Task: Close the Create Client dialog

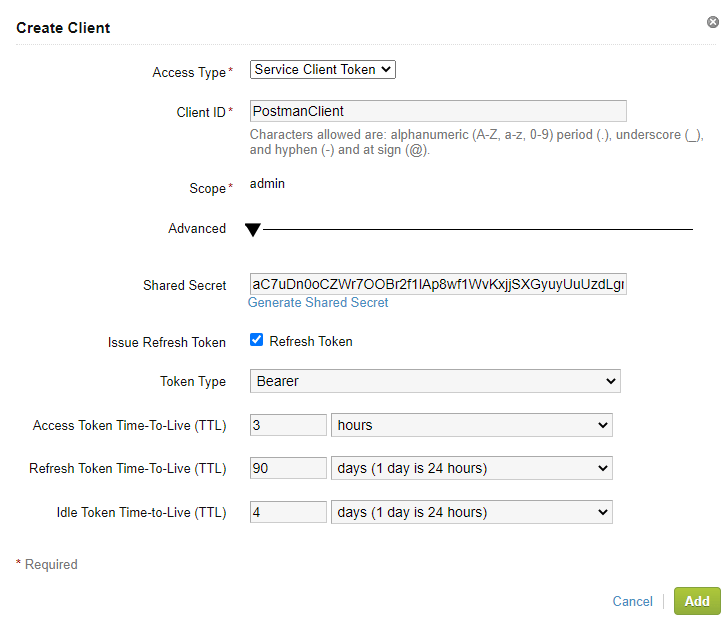Action: pos(712,22)
